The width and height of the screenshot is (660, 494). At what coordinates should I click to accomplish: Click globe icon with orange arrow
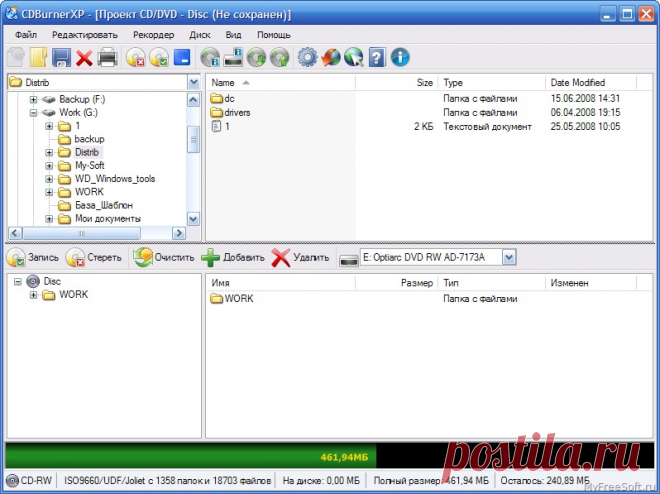331,57
